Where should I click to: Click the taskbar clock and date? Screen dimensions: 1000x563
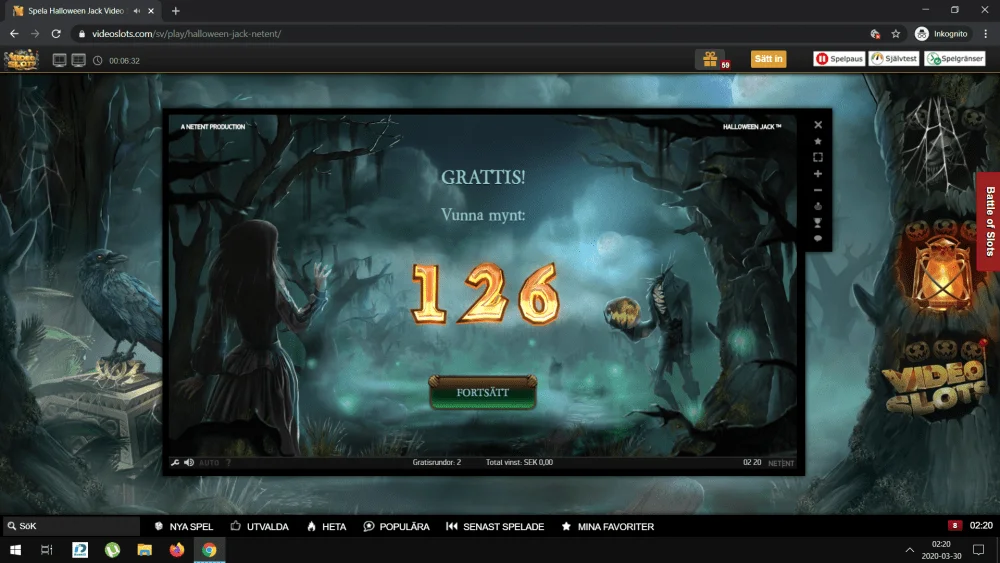tap(941, 550)
